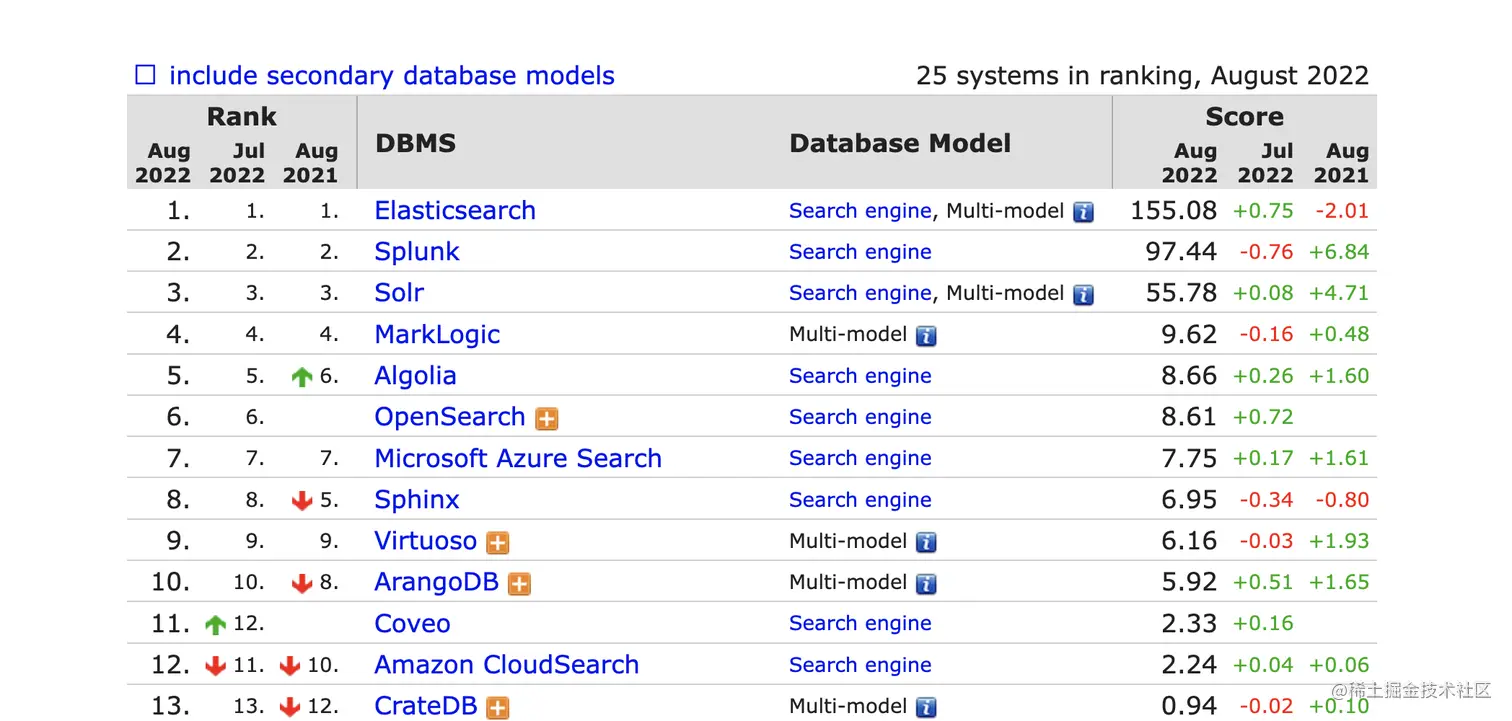Click Search engine link in Splunk row
This screenshot has width=1512, height=721.
860,252
